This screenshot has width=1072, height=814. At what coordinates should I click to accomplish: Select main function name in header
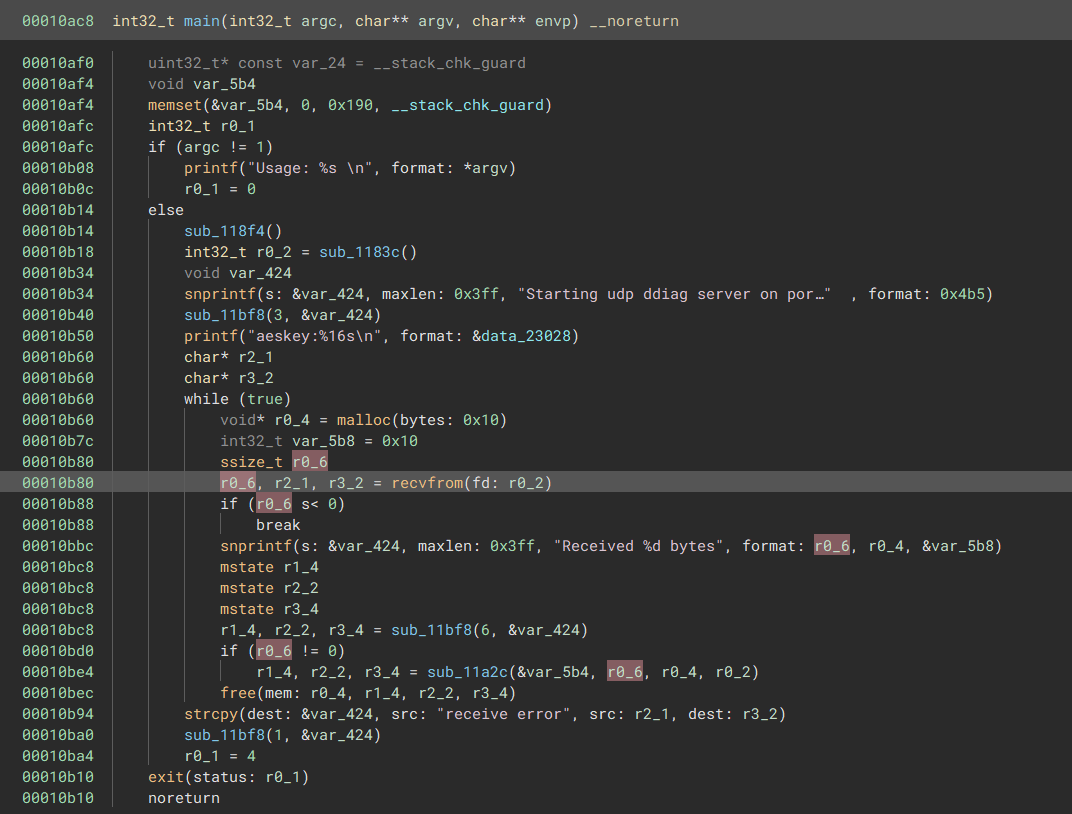point(204,21)
